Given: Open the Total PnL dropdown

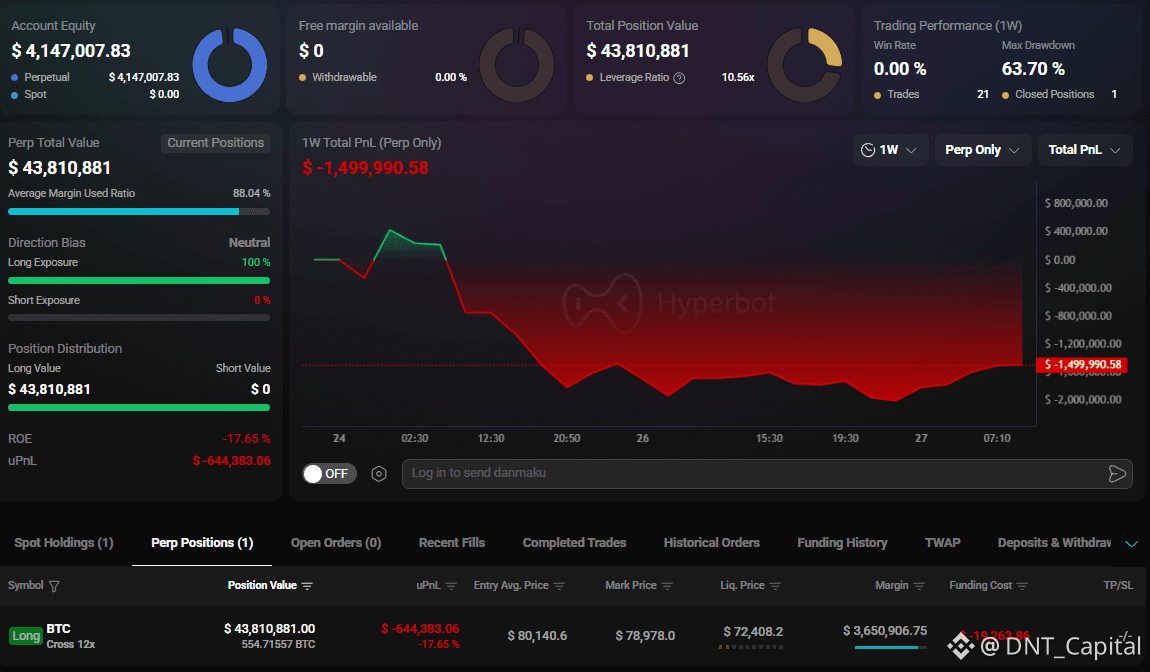Looking at the screenshot, I should (1084, 150).
